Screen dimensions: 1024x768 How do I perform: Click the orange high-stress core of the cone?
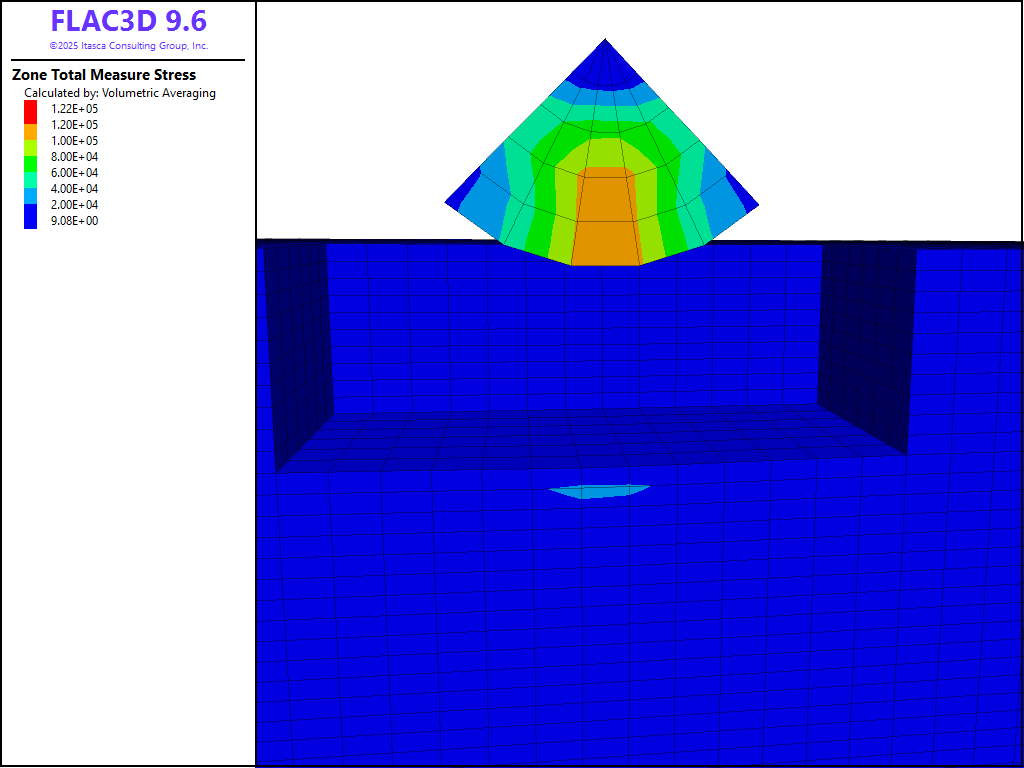pyautogui.click(x=605, y=220)
